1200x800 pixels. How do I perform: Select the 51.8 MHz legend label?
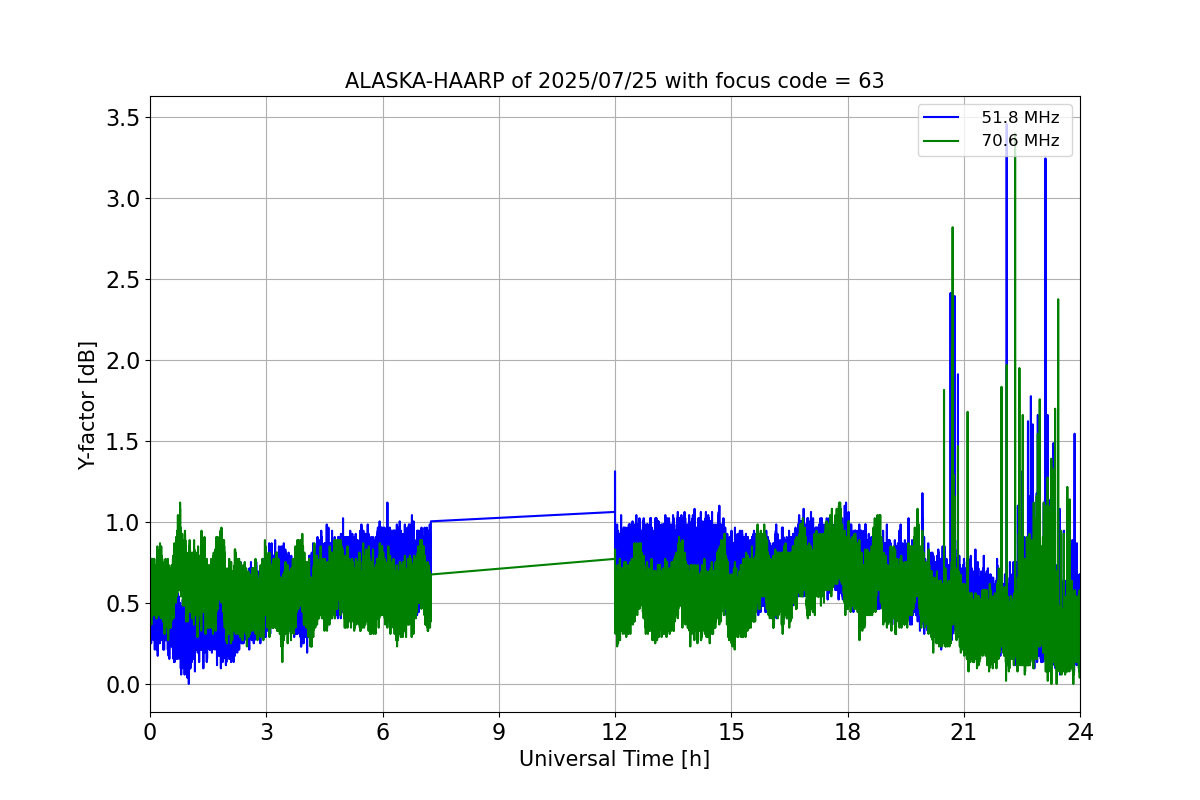coord(1020,118)
